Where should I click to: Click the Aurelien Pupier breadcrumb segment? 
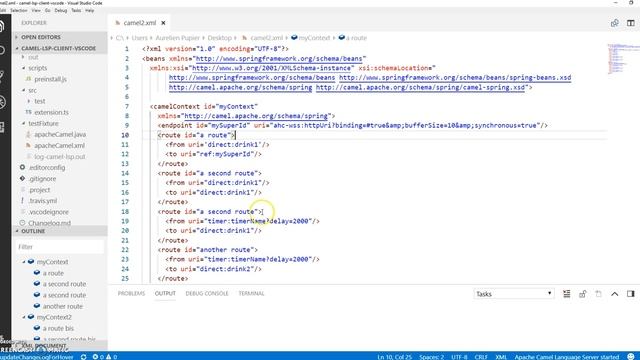[178, 38]
